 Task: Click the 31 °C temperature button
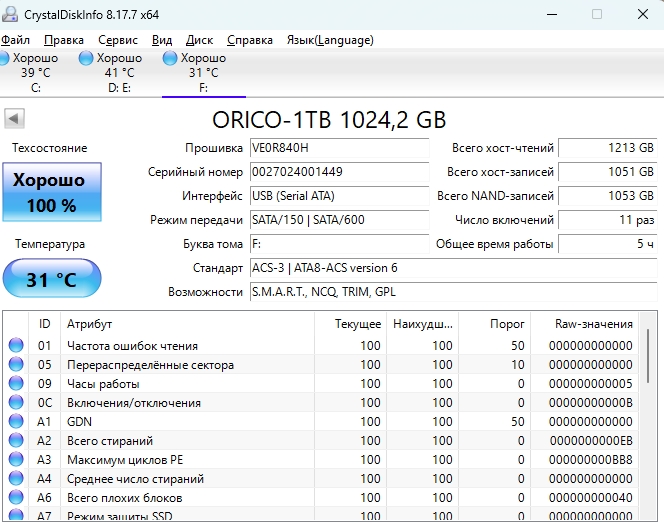tap(51, 279)
